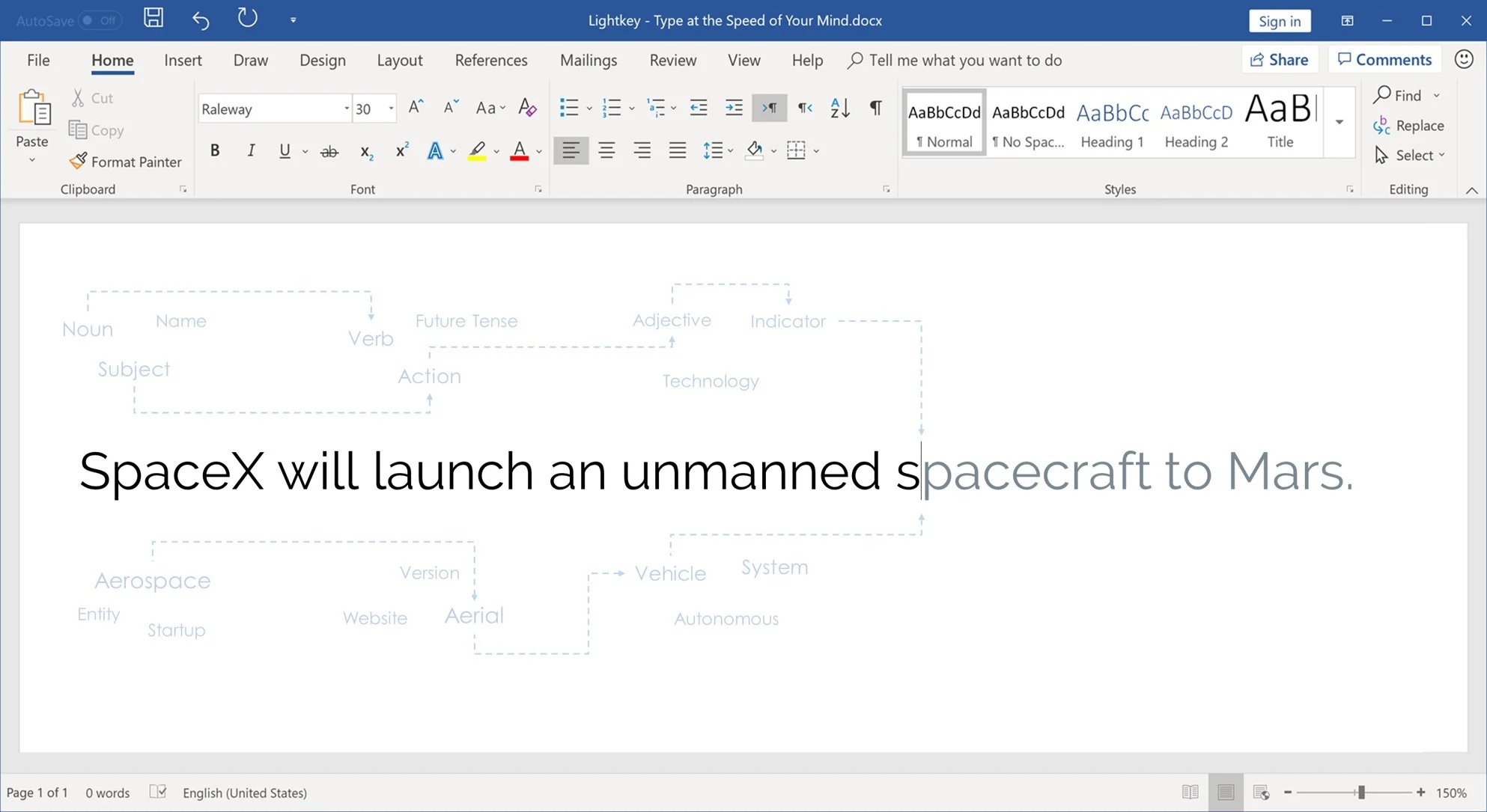The height and width of the screenshot is (812, 1487).
Task: Toggle underline on selected text
Action: coord(284,150)
